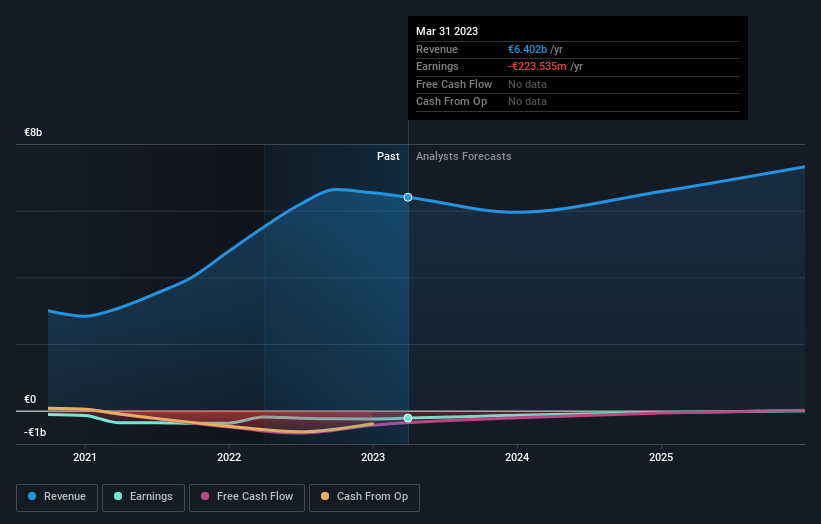Click the Earnings row label in tooltip

(x=437, y=66)
